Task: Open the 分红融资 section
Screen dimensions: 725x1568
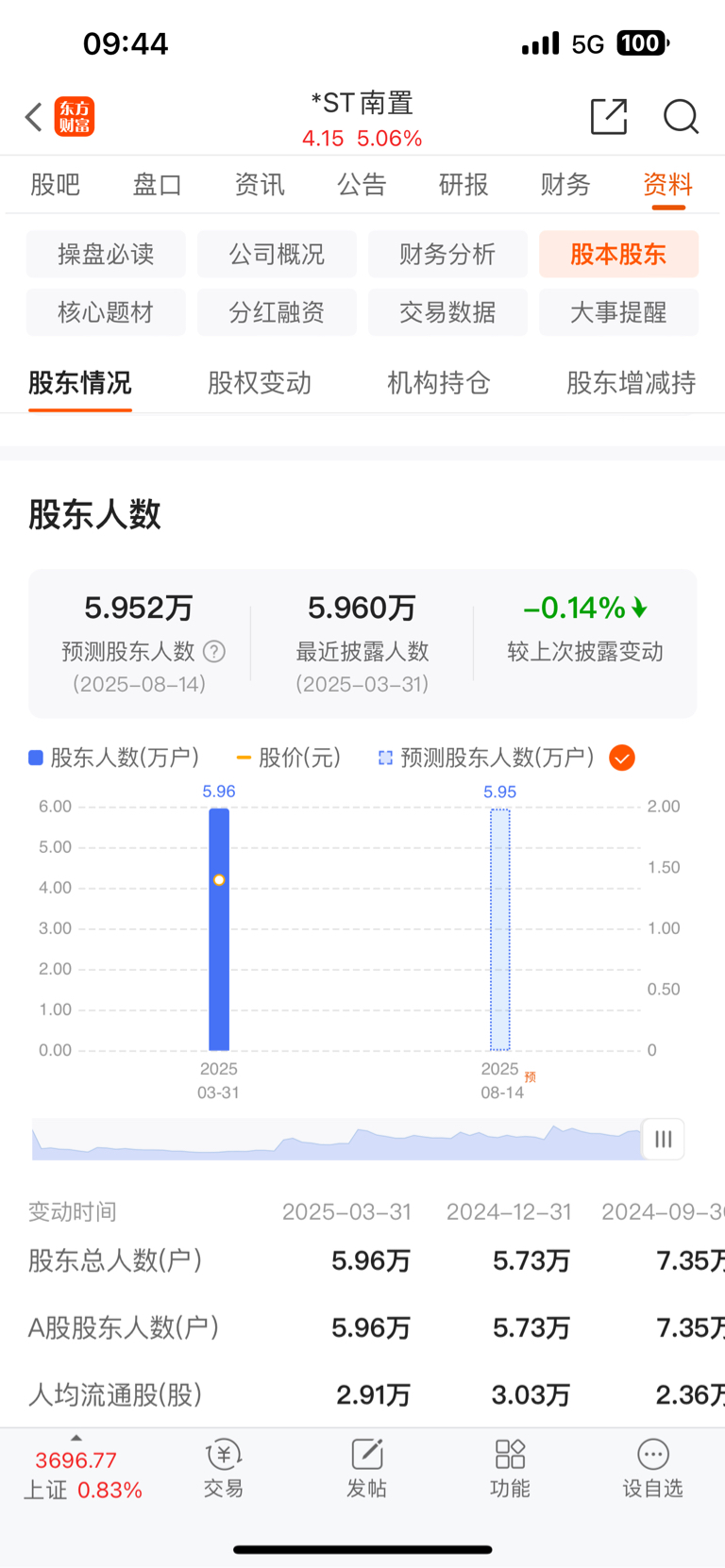Action: click(277, 312)
